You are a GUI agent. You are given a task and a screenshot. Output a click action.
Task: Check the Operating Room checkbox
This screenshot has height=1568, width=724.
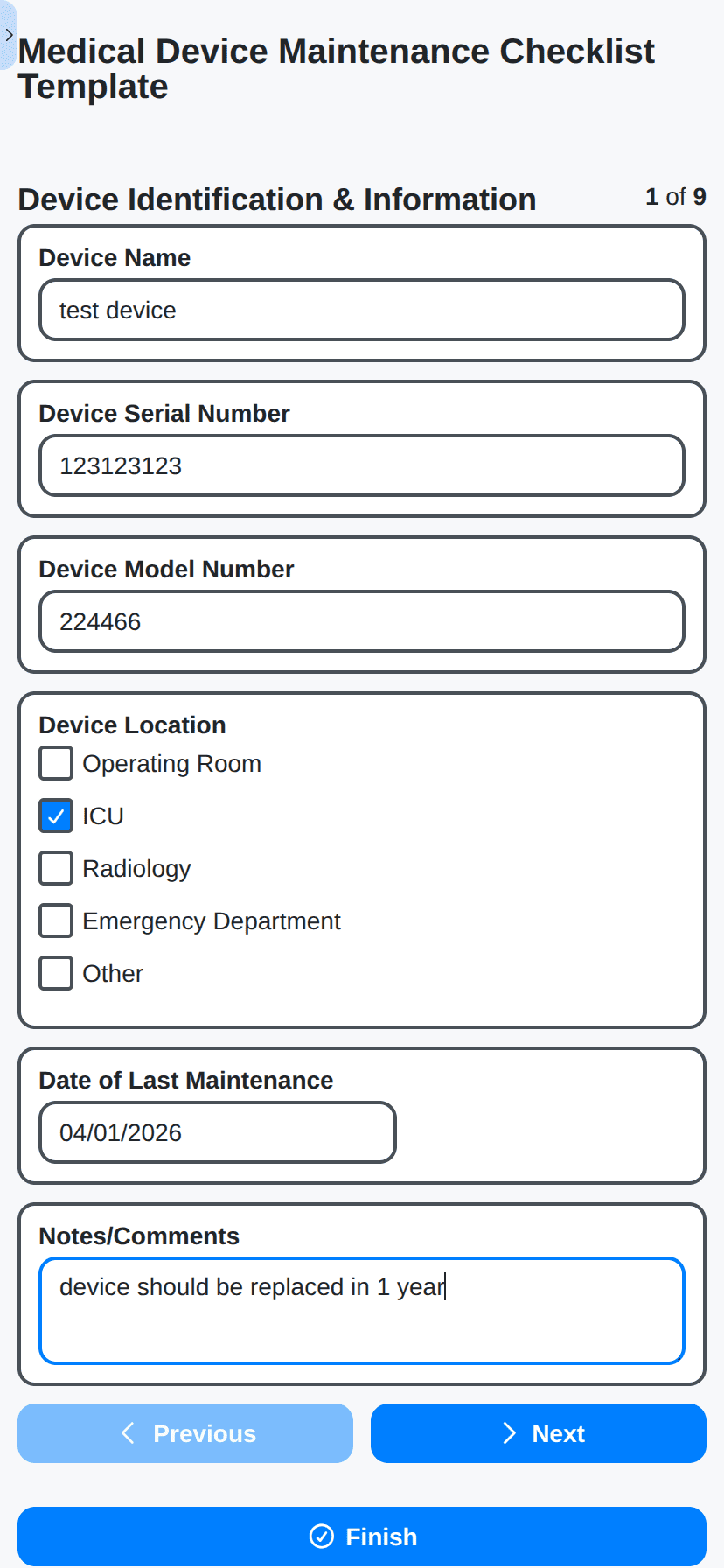[x=55, y=763]
